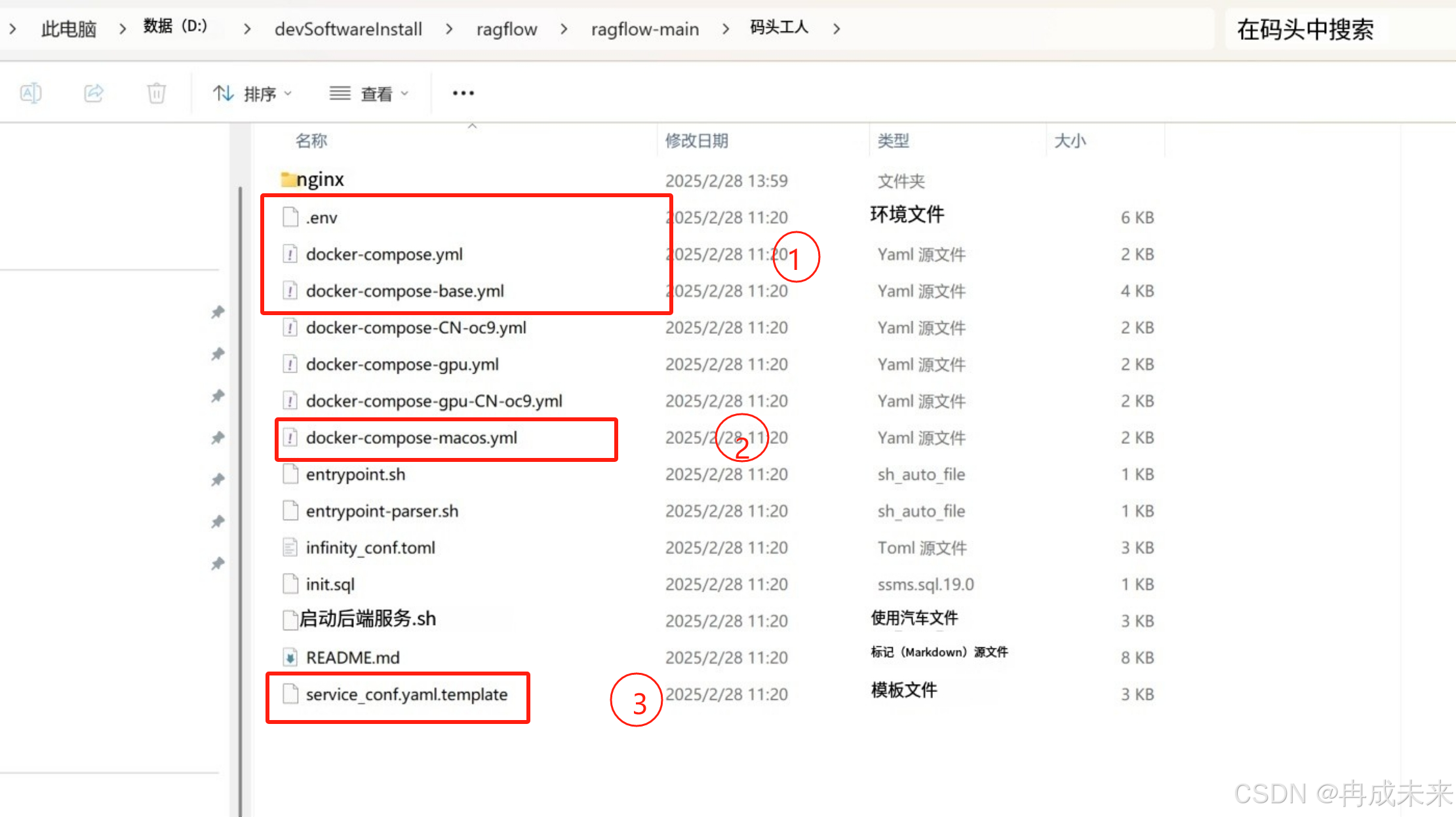Select the docker-compose-macos.yml file

[411, 438]
